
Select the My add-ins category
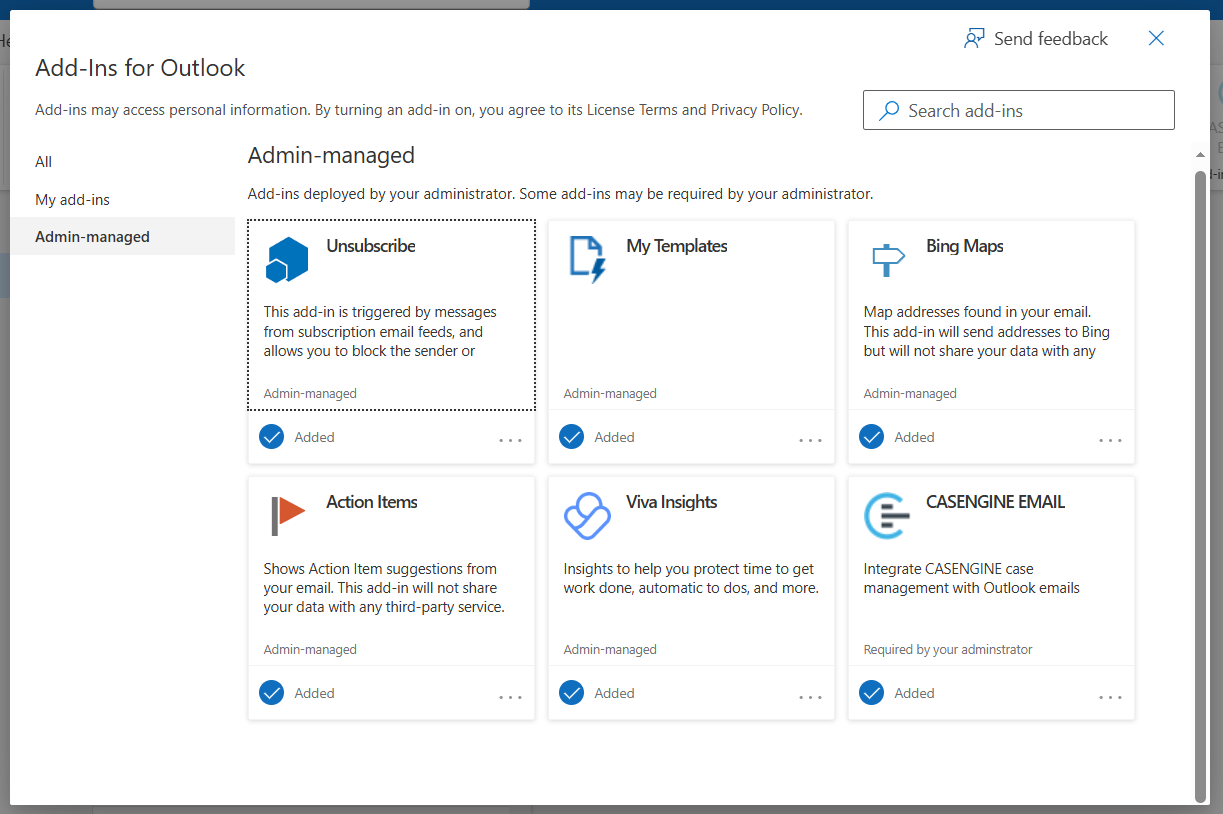point(123,200)
